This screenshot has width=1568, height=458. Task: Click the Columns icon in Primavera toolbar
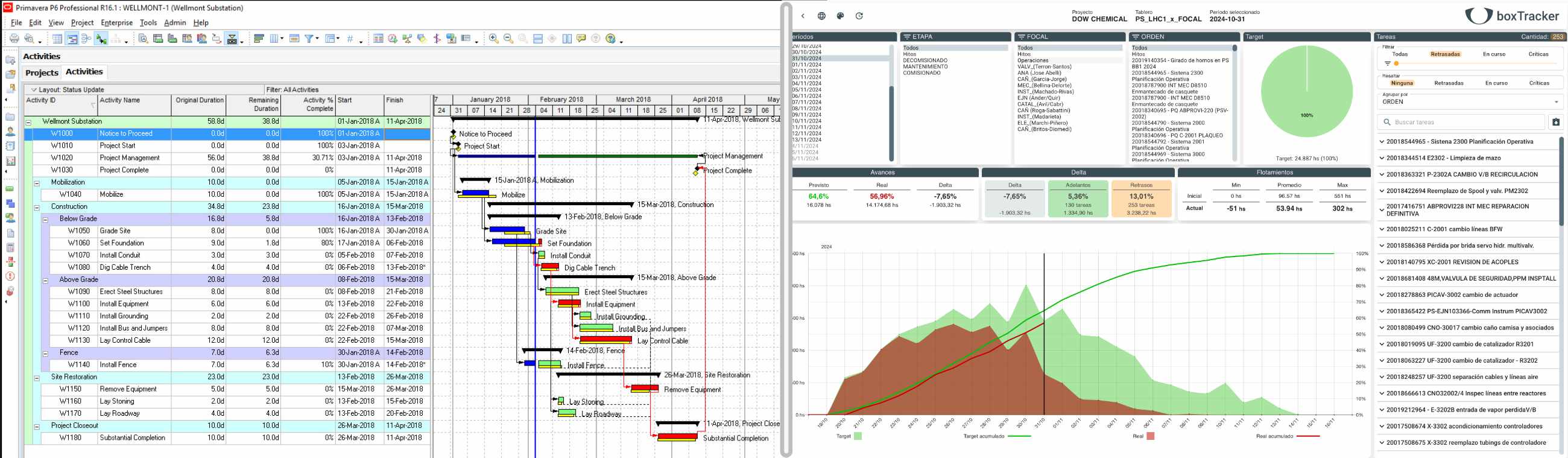(274, 39)
